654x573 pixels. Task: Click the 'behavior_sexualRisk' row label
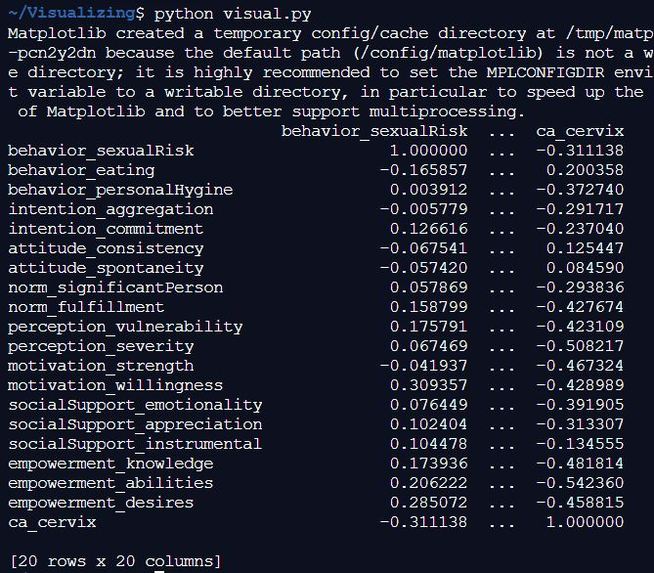pos(101,151)
